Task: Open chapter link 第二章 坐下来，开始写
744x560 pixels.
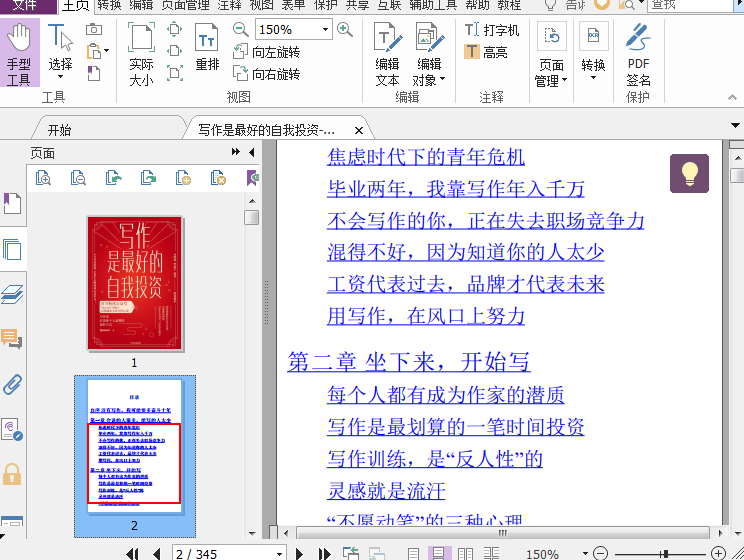Action: [409, 362]
